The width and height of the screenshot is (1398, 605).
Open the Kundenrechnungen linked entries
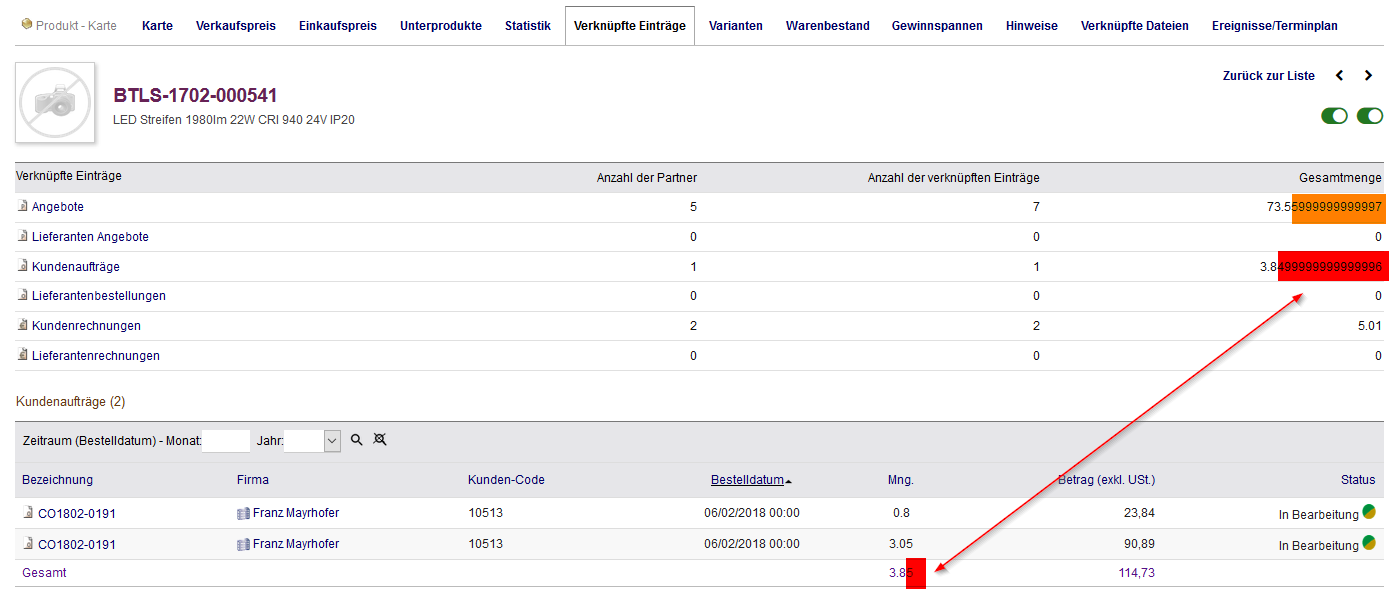coord(86,326)
